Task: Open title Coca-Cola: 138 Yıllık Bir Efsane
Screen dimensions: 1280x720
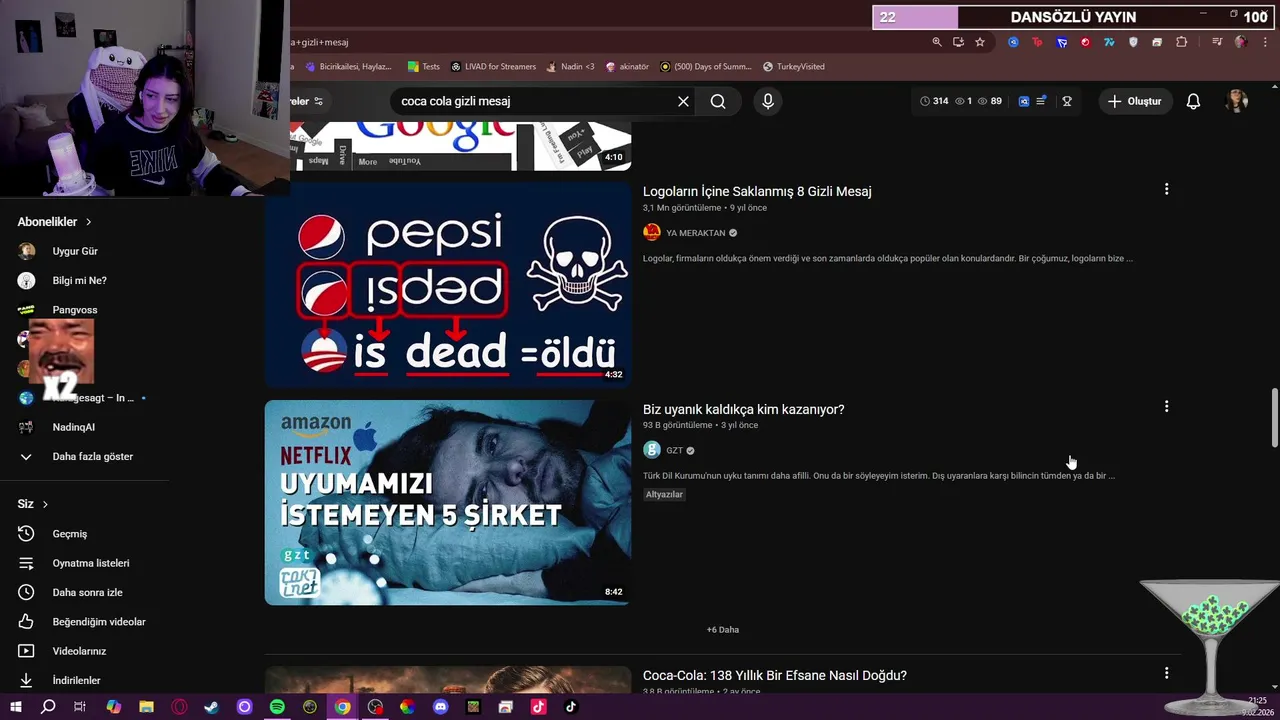Action: [x=775, y=676]
